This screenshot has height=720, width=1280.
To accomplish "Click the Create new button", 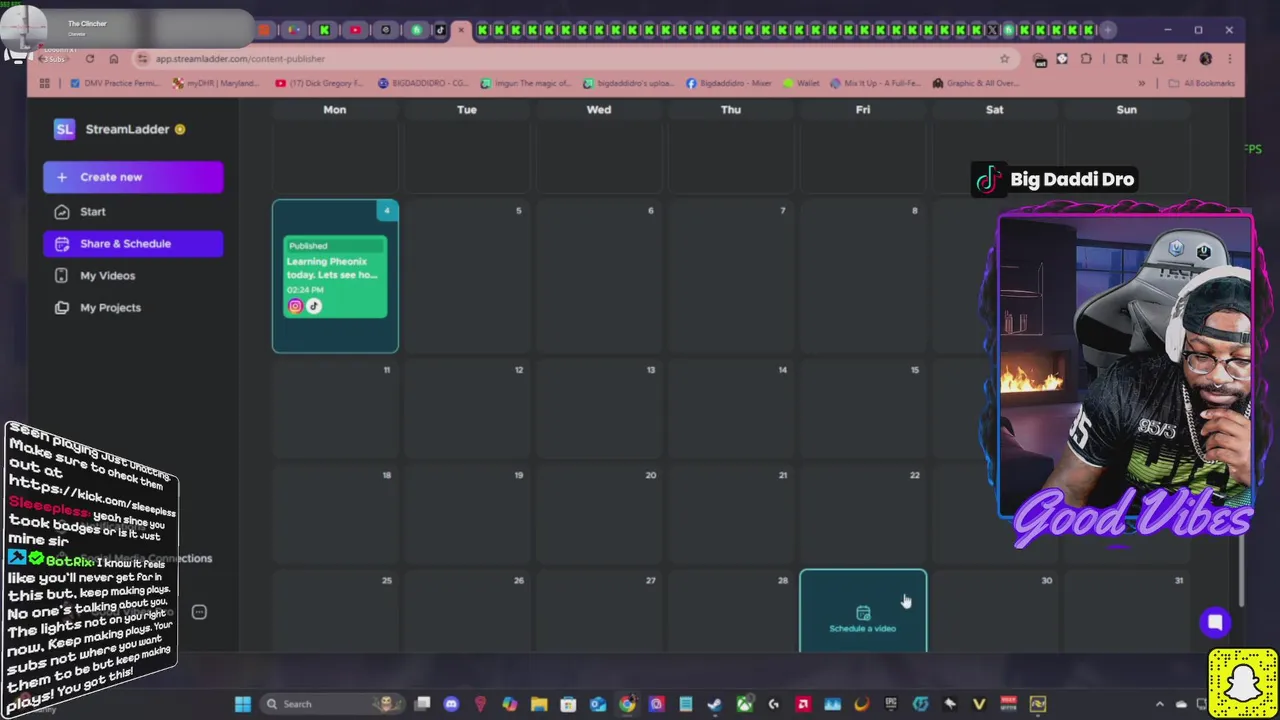I will click(x=133, y=177).
